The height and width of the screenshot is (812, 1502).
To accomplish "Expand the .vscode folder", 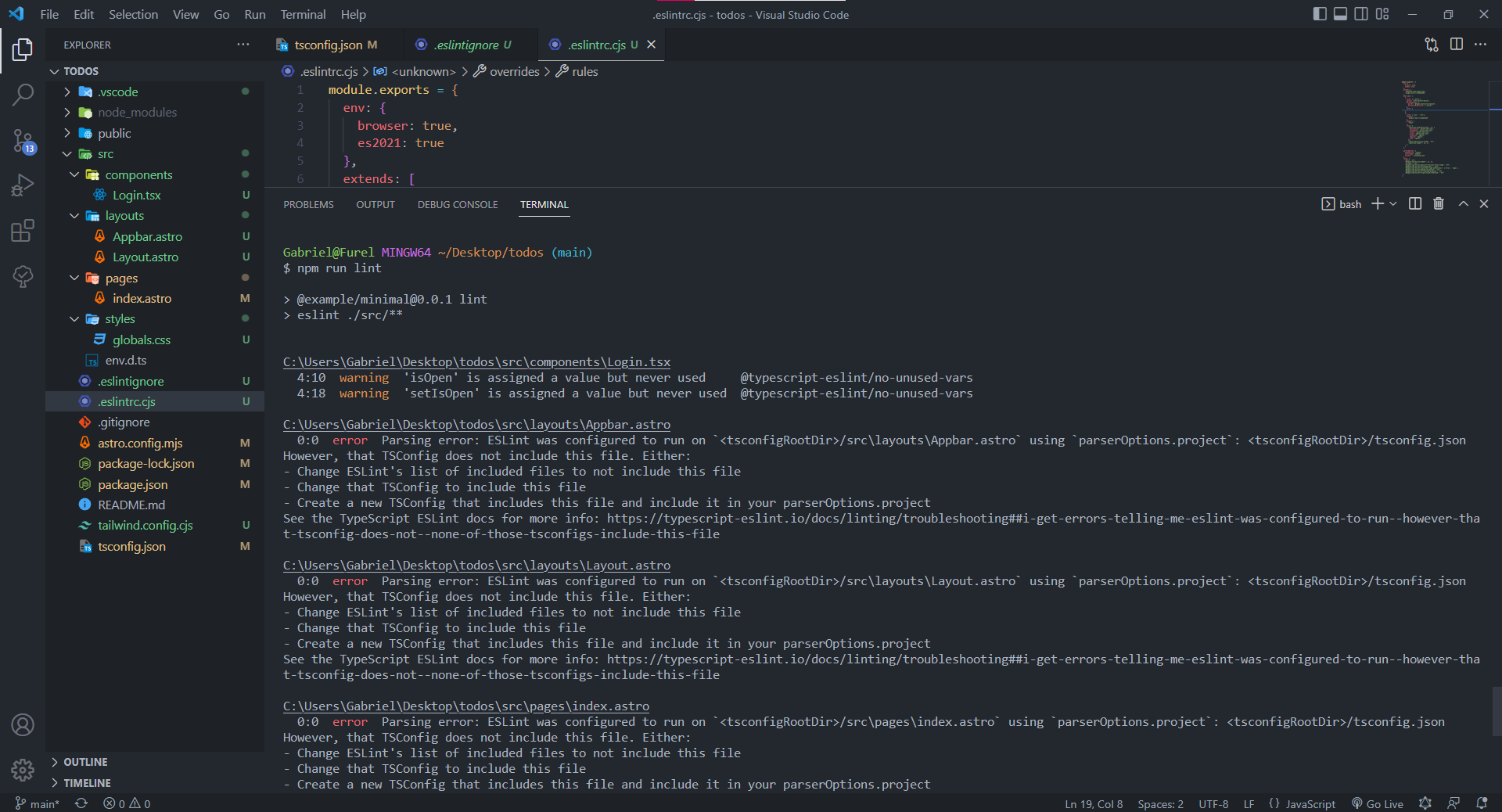I will click(x=155, y=92).
